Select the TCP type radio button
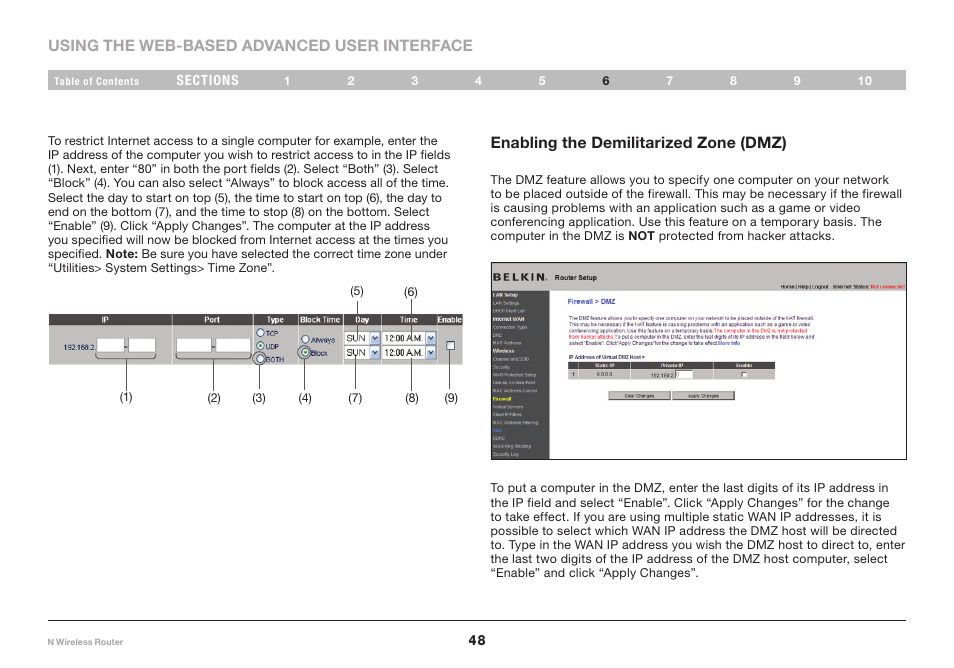Screen dimensions: 954x668 pos(260,333)
